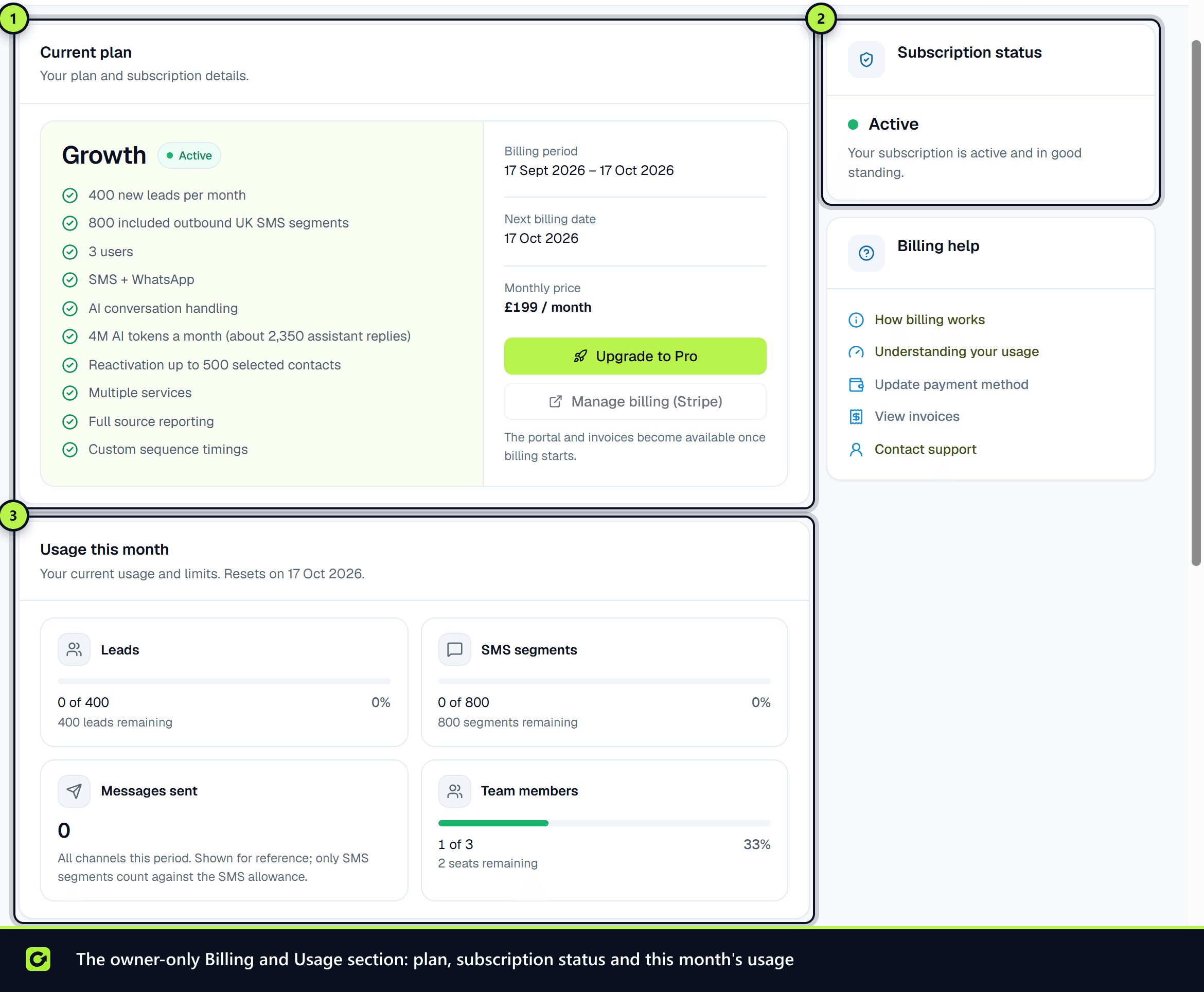Click the rocket icon in Upgrade to Pro
1204x992 pixels.
point(580,356)
